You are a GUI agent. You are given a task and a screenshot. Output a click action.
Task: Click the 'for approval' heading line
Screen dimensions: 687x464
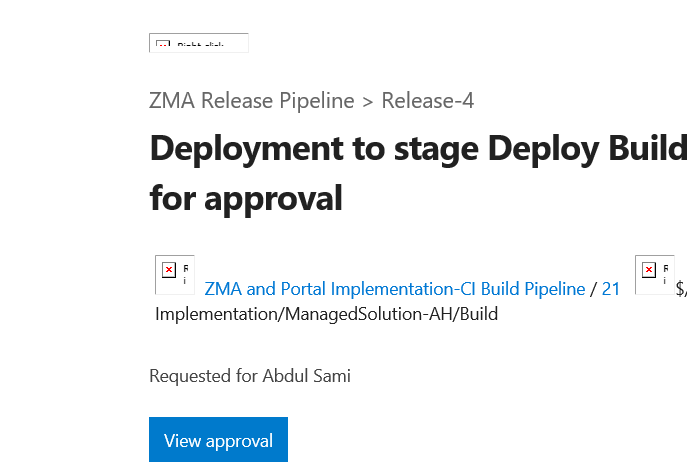click(x=246, y=197)
